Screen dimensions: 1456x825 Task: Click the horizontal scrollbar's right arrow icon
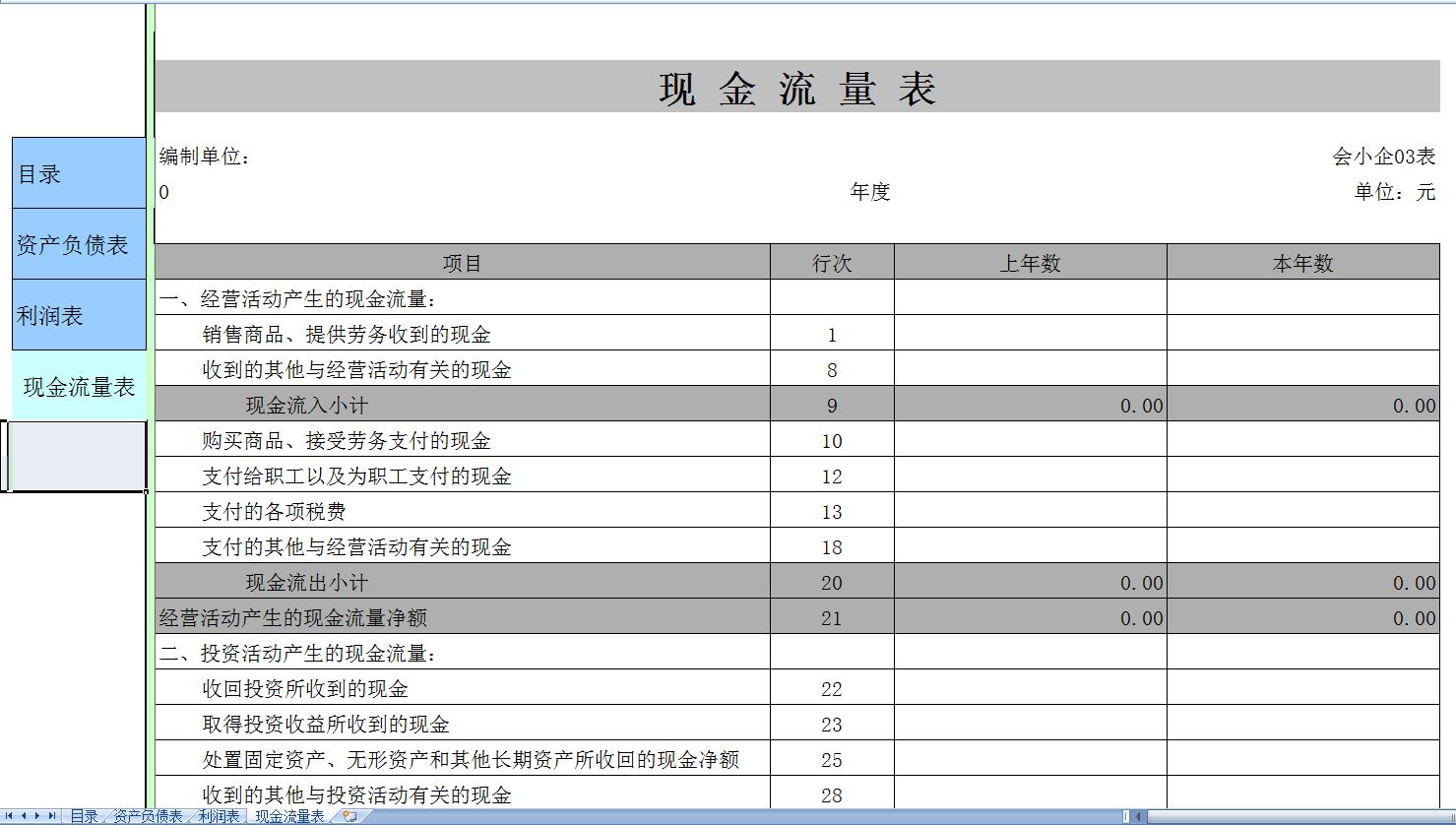1449,815
